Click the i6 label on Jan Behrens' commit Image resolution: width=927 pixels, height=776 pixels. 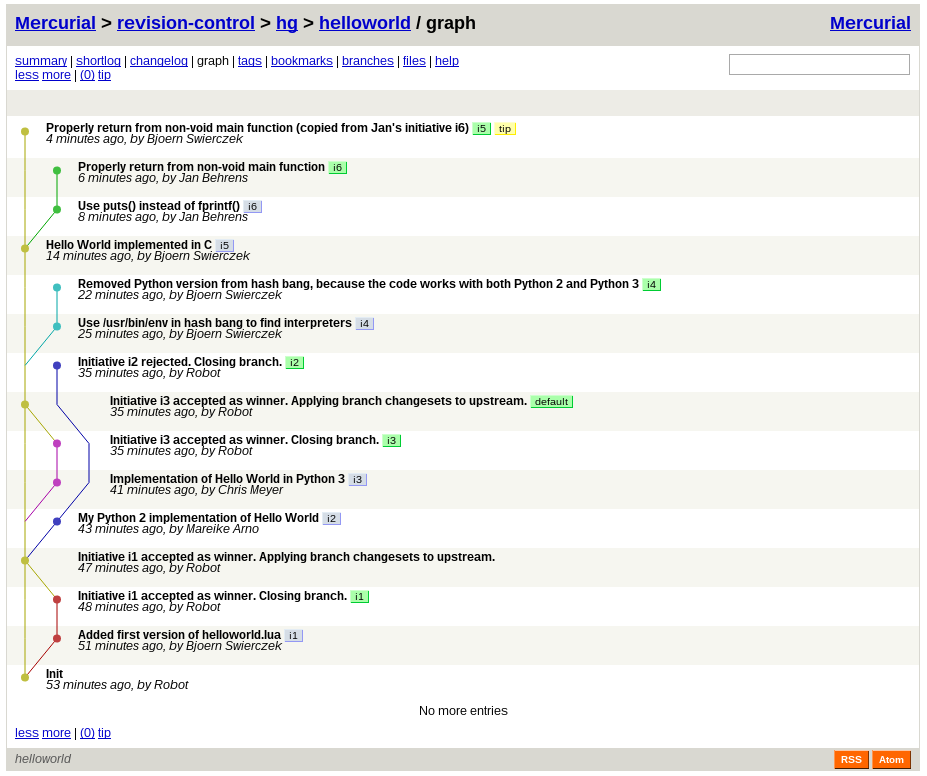(337, 167)
